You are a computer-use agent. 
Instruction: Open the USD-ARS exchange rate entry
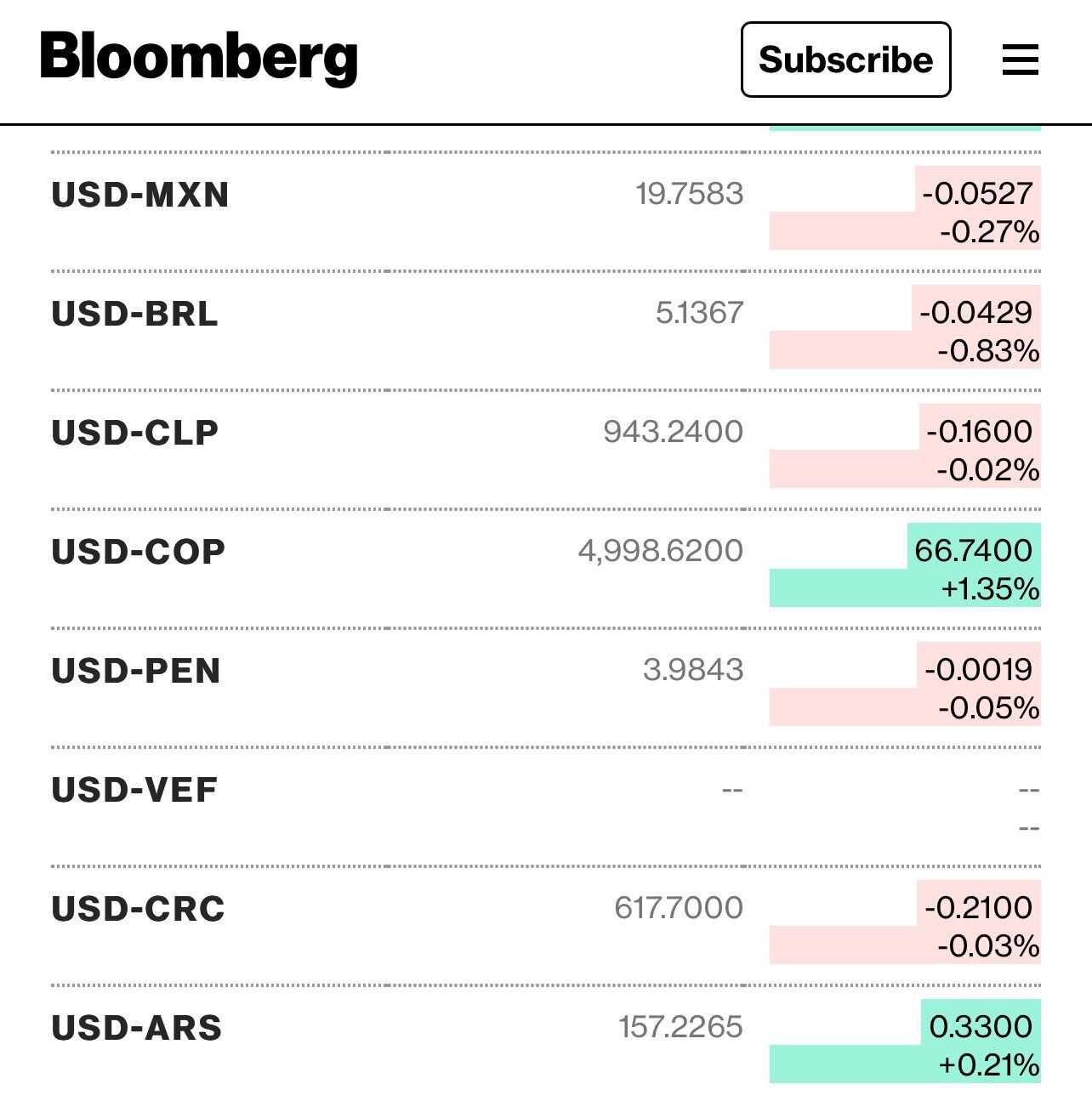click(x=136, y=1028)
